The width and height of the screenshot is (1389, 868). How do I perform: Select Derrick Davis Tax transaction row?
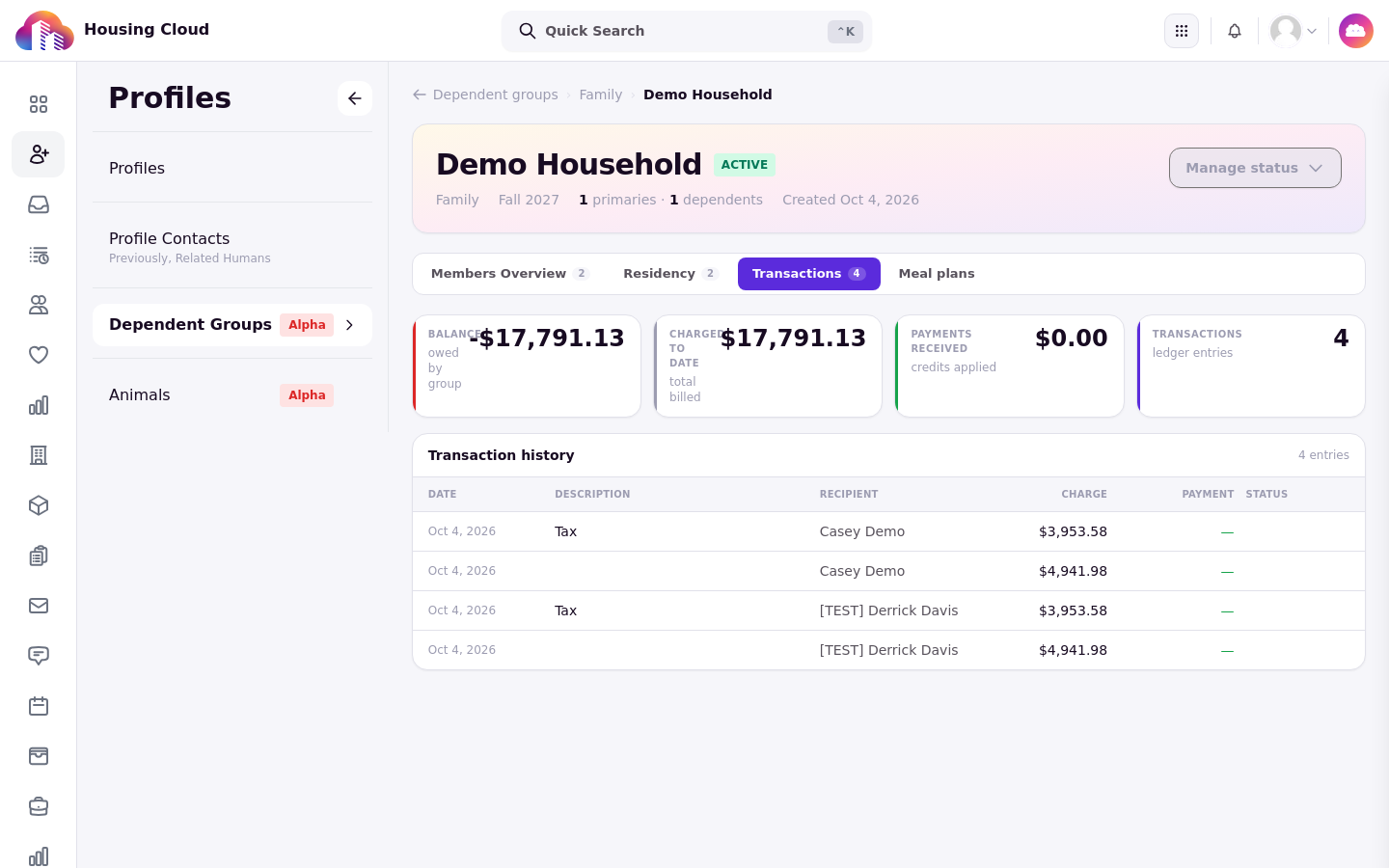point(888,610)
